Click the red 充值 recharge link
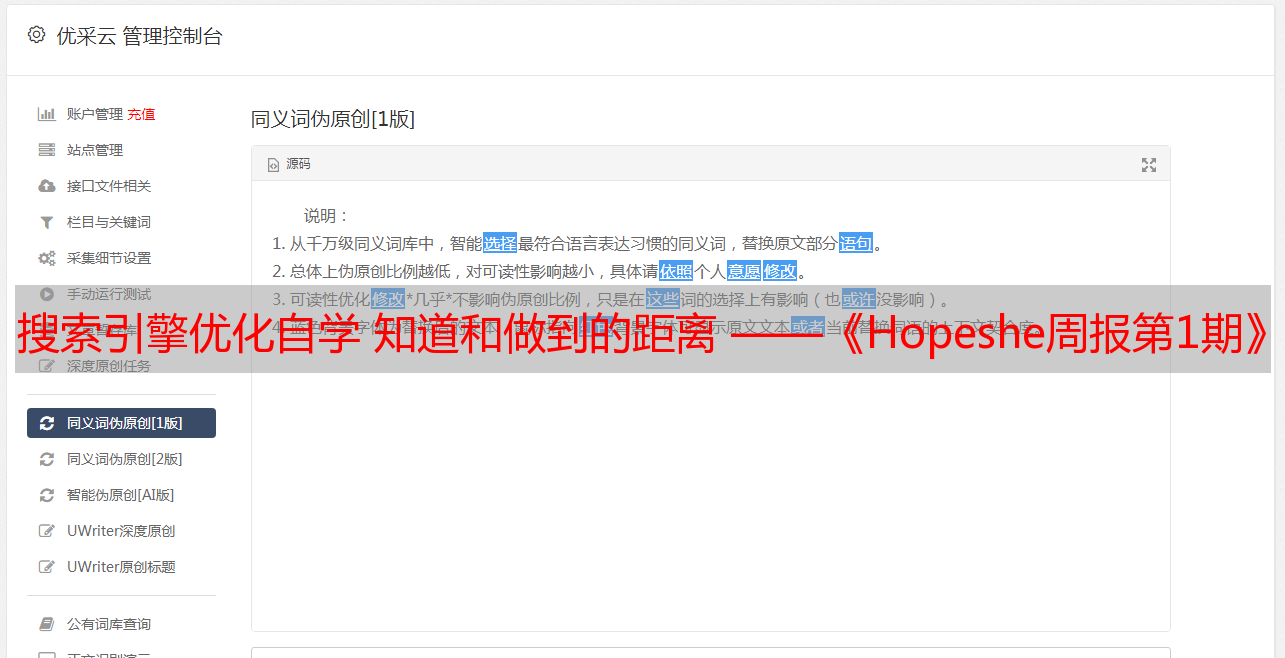Screen dimensions: 1285x658 tap(141, 114)
